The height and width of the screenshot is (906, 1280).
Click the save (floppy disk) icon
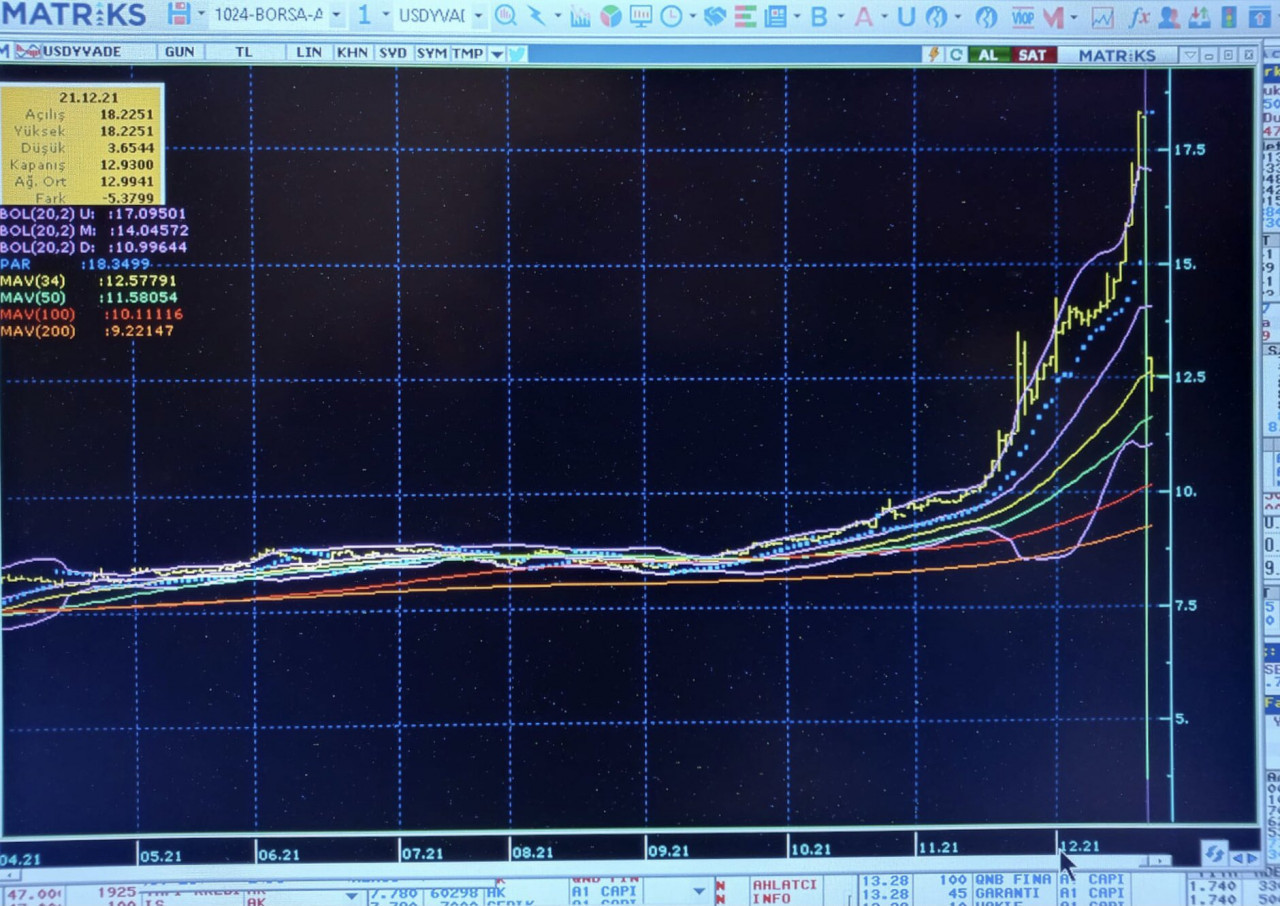pos(179,15)
